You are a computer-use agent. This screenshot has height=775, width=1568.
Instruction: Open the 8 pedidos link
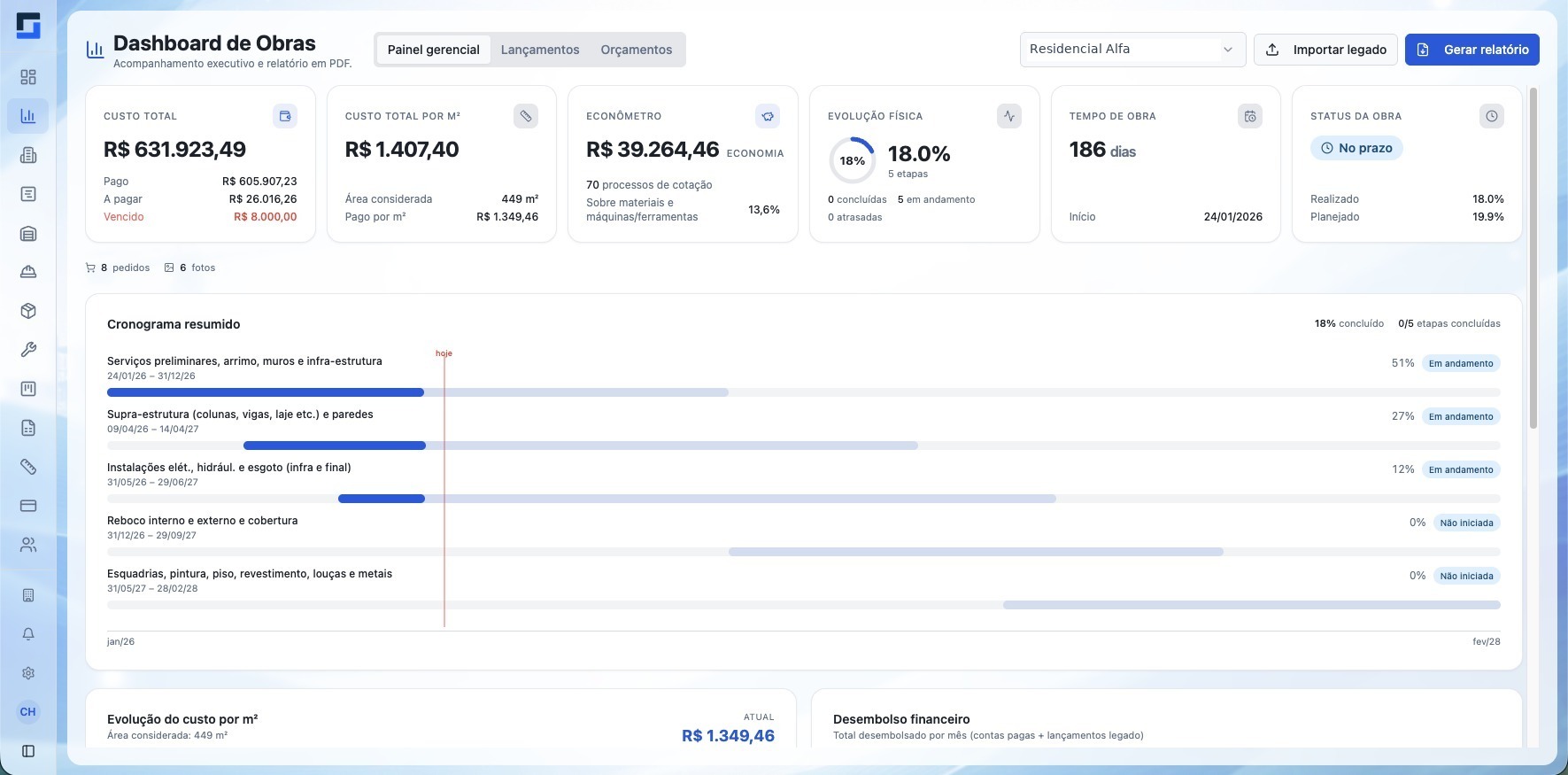pos(118,267)
